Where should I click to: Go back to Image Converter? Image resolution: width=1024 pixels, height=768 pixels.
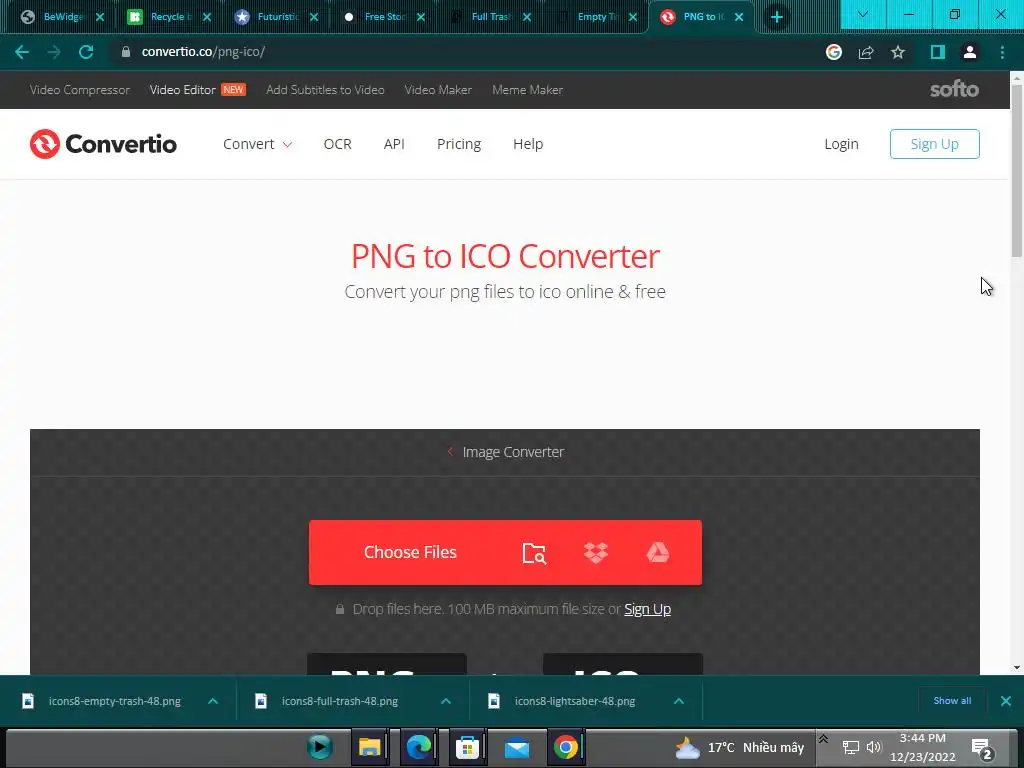[505, 452]
